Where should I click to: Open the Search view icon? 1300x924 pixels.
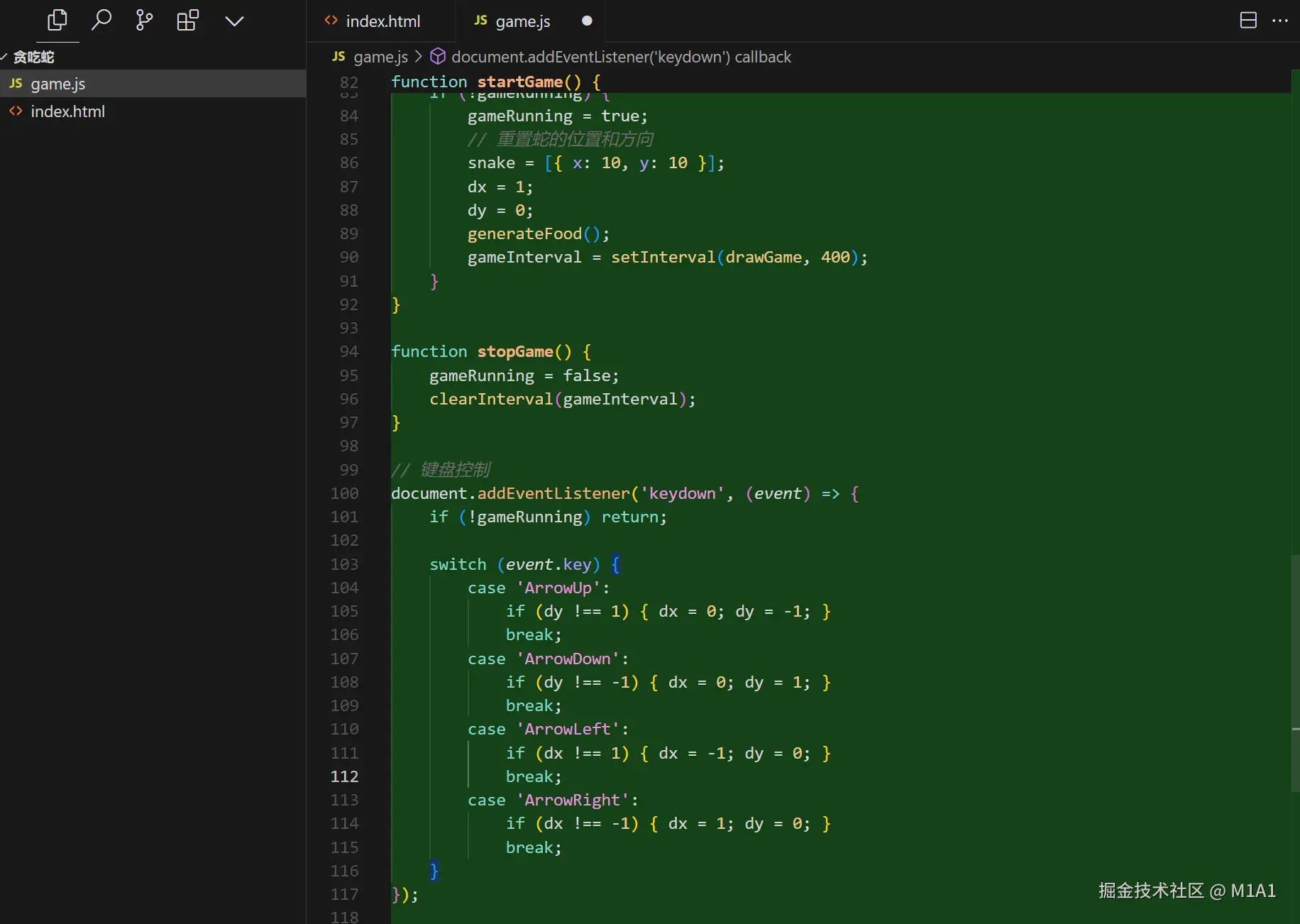point(101,21)
